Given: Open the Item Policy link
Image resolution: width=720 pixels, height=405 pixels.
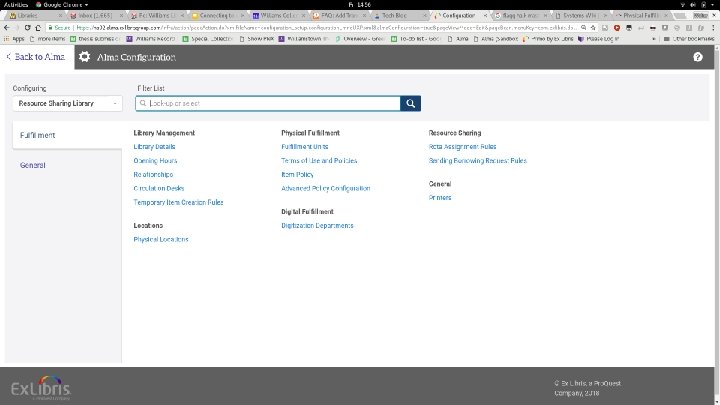Looking at the screenshot, I should tap(298, 174).
